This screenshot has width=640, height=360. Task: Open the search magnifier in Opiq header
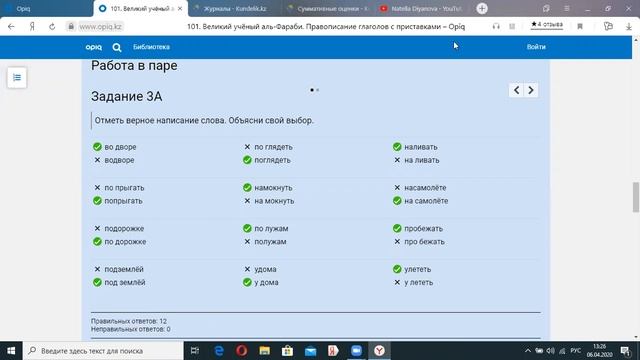[x=117, y=47]
